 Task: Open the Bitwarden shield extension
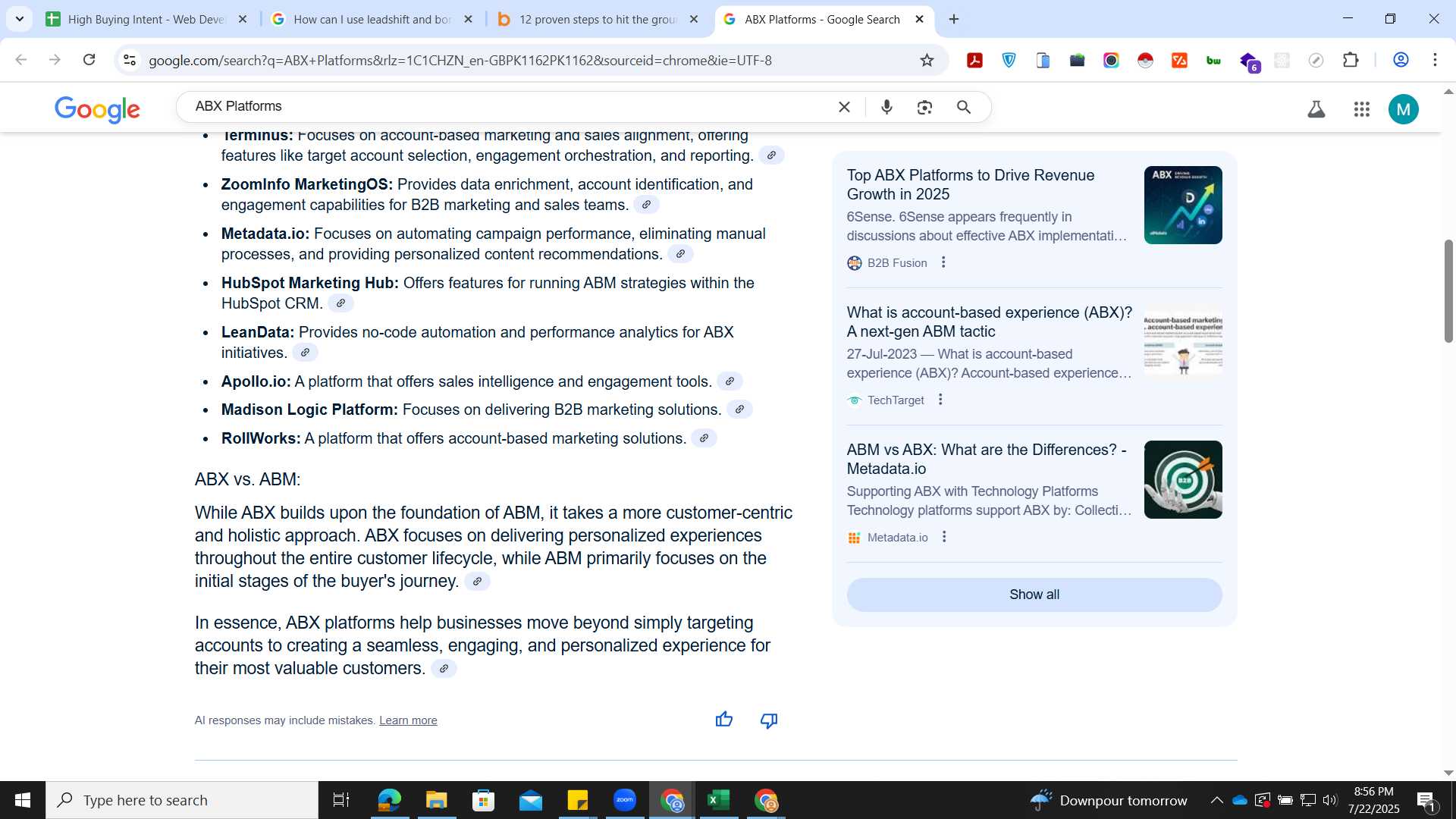pyautogui.click(x=1009, y=60)
